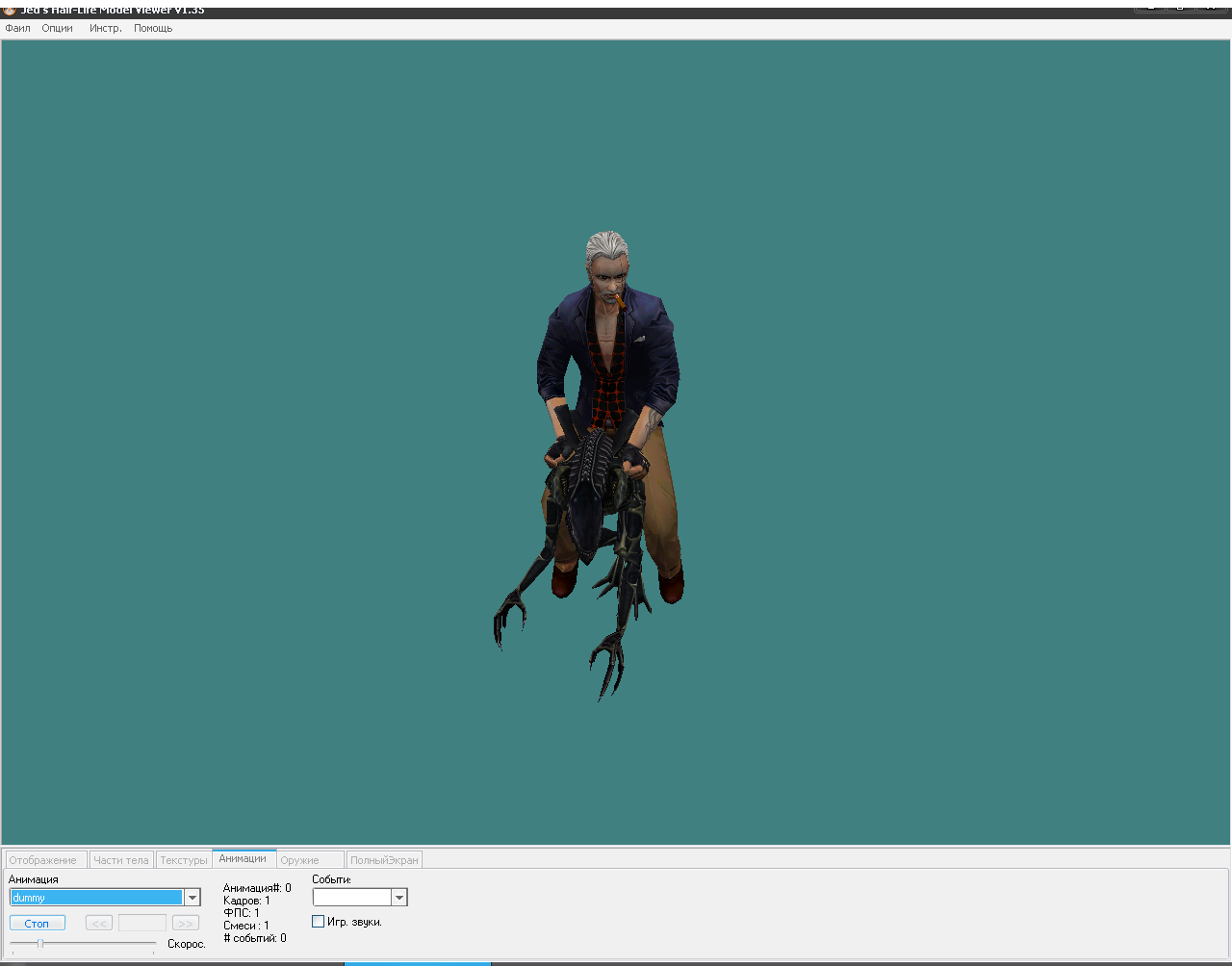Click the Jed's Half-Life Model Viewer title icon
This screenshot has width=1232, height=966.
10,11
